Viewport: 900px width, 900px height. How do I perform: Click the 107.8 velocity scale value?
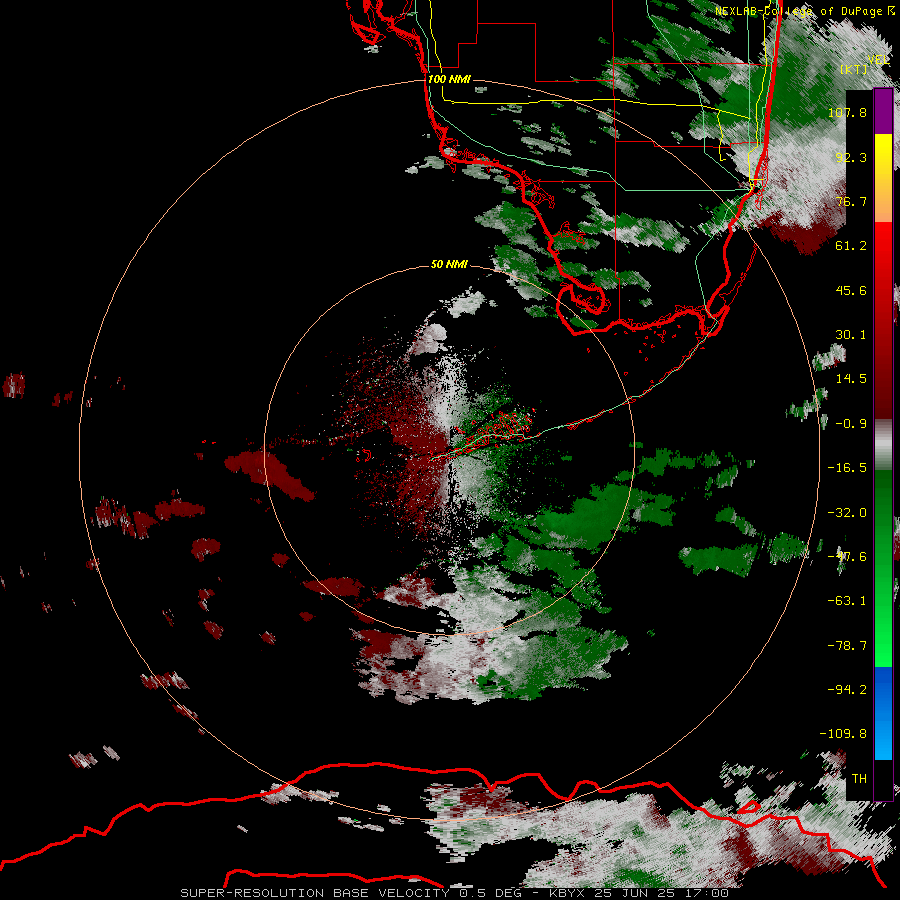click(x=847, y=112)
